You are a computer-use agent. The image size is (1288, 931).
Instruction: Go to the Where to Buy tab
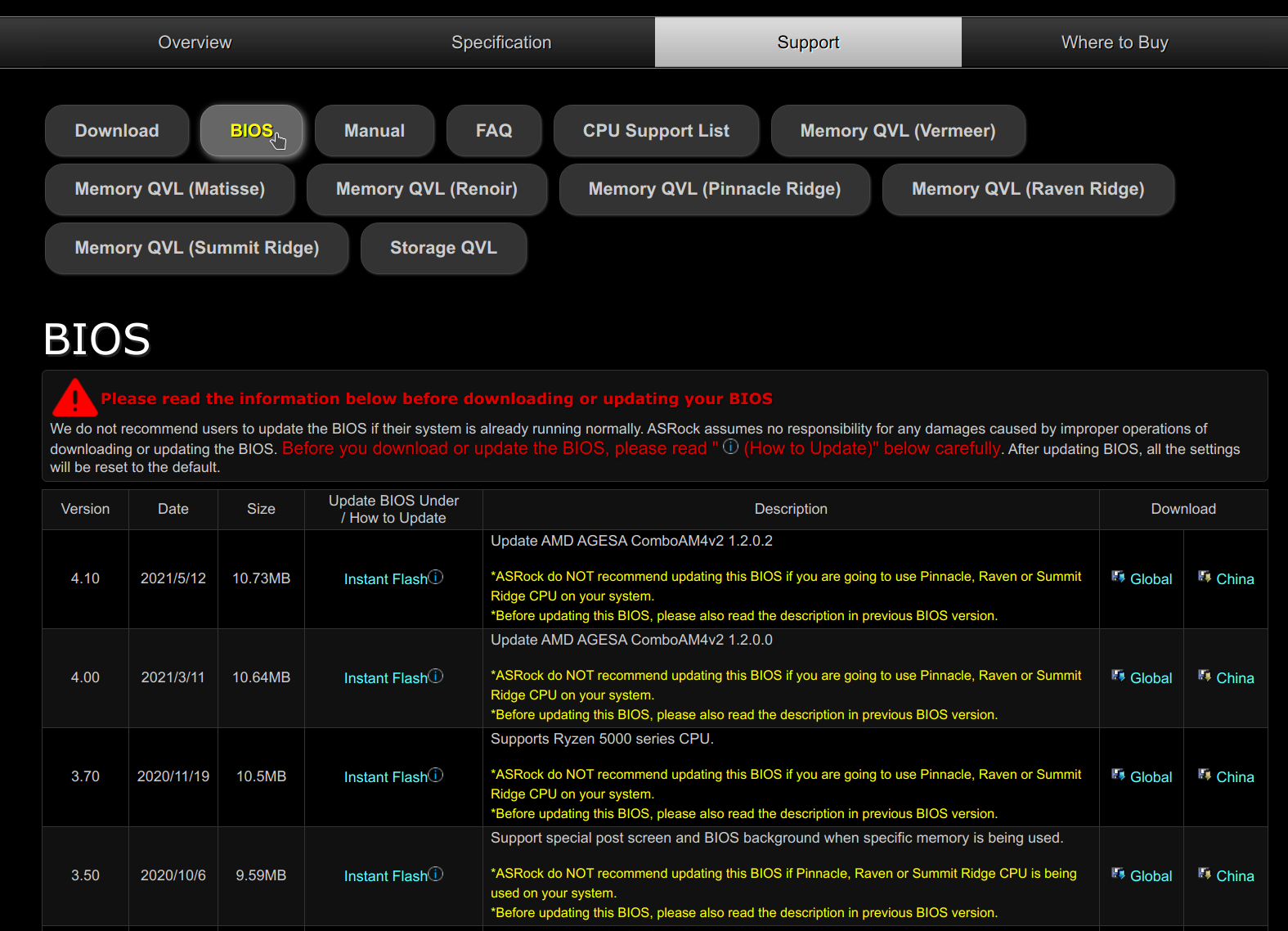click(x=1115, y=43)
